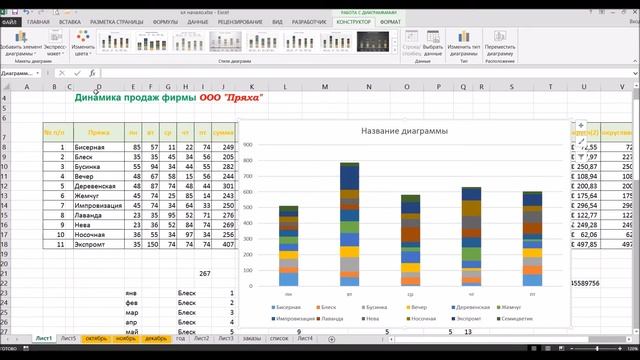Click the add new sheet plus icon
The width and height of the screenshot is (640, 360).
coord(331,339)
